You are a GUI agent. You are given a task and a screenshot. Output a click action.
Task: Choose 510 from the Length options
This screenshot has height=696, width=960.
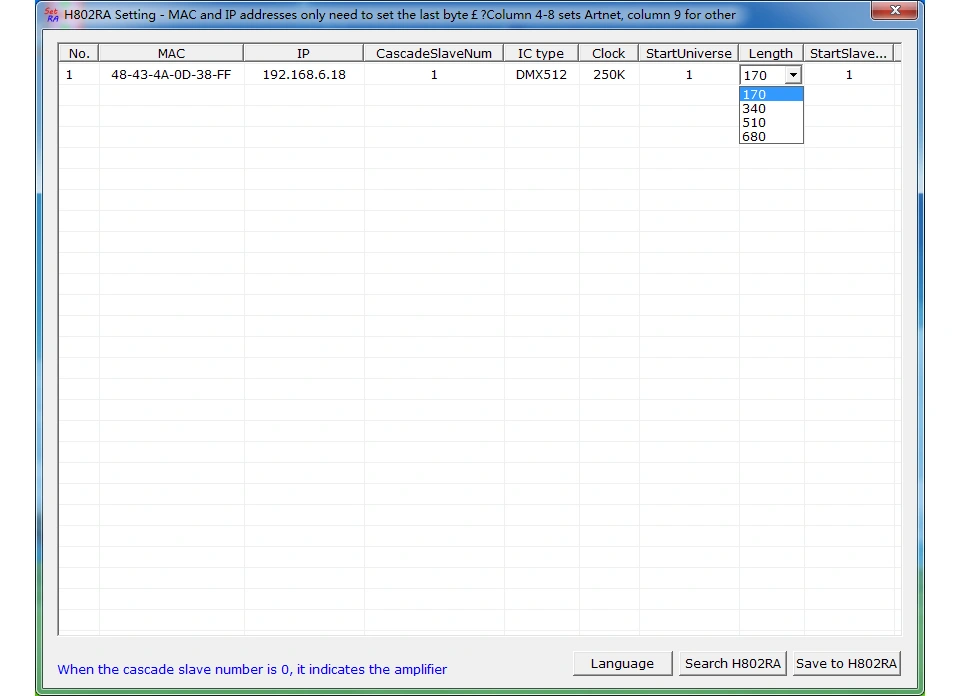tap(771, 122)
